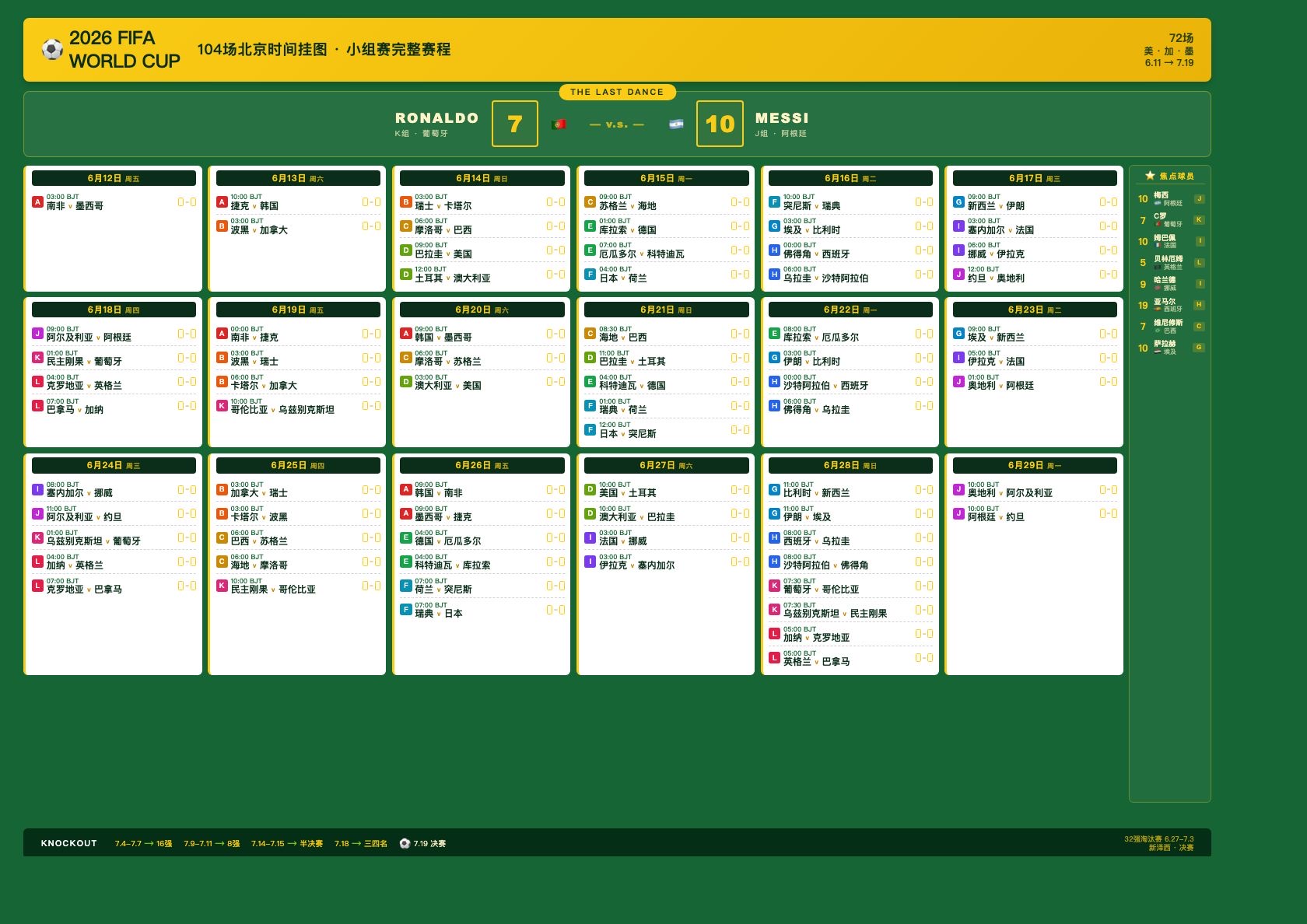This screenshot has height=924, width=1307.
Task: Click the soccer ball icon before 7.19 决赛
Action: click(x=405, y=843)
